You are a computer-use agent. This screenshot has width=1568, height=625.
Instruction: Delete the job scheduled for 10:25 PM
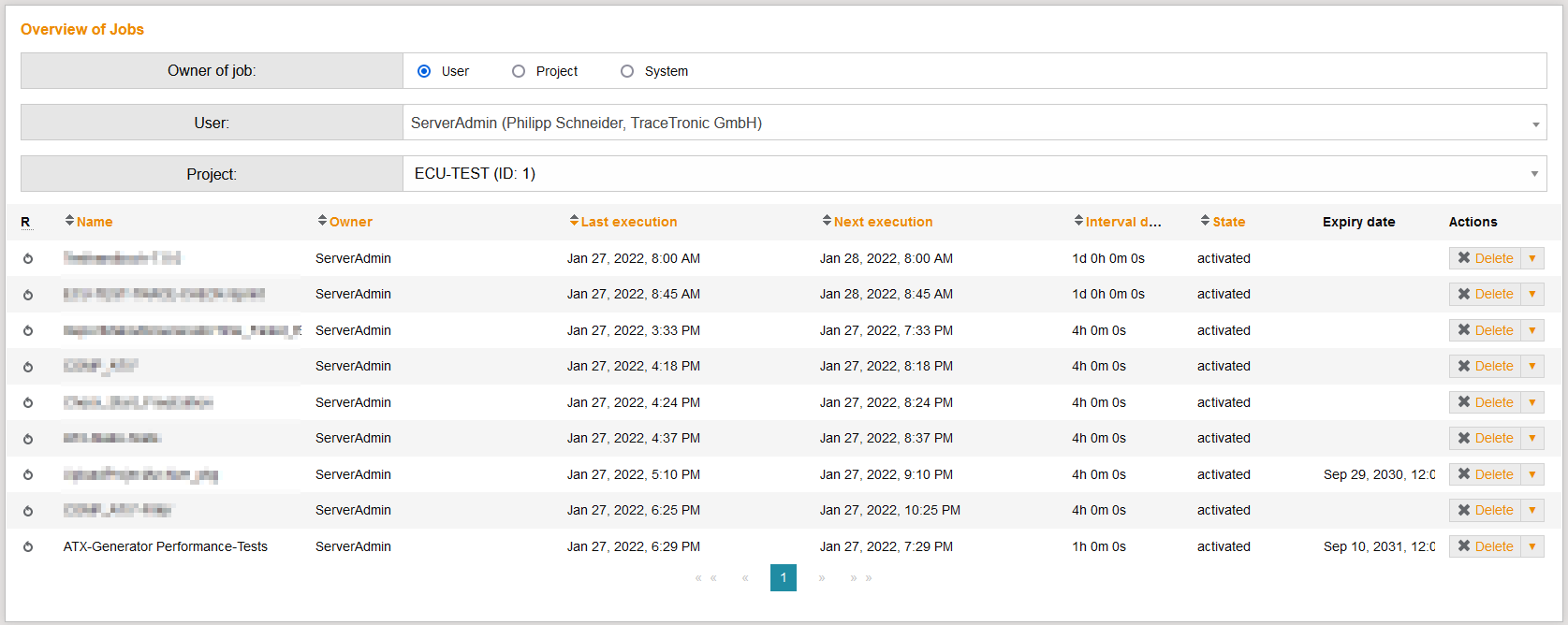pos(1485,510)
